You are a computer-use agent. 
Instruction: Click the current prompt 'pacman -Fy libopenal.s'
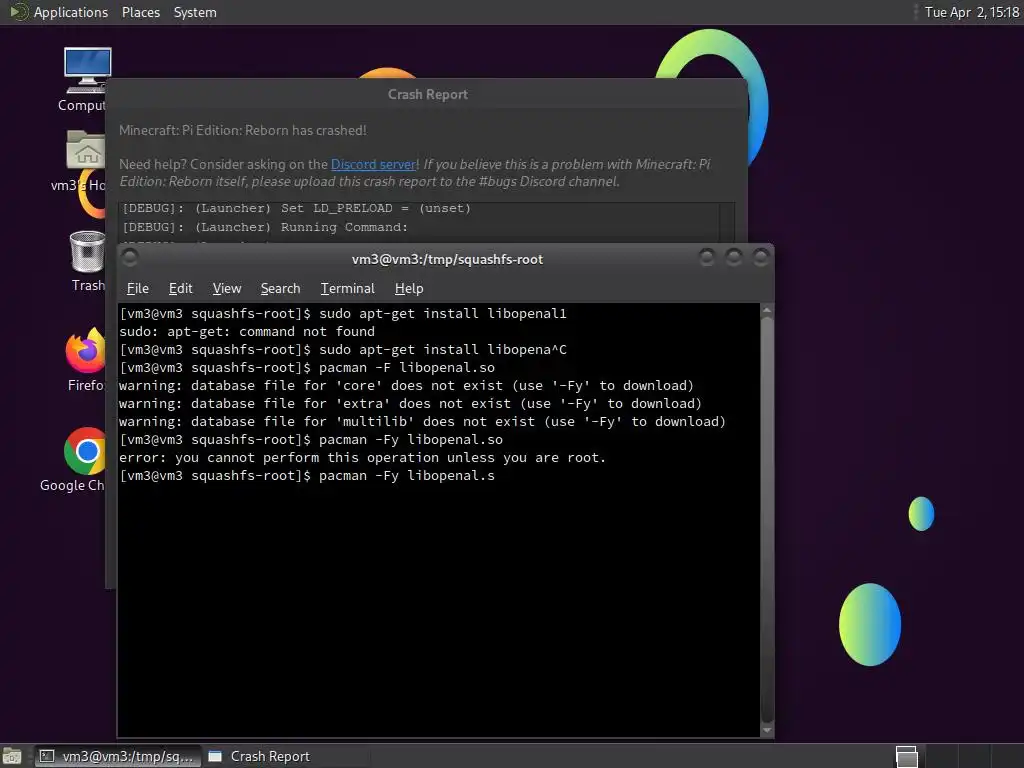tap(307, 476)
